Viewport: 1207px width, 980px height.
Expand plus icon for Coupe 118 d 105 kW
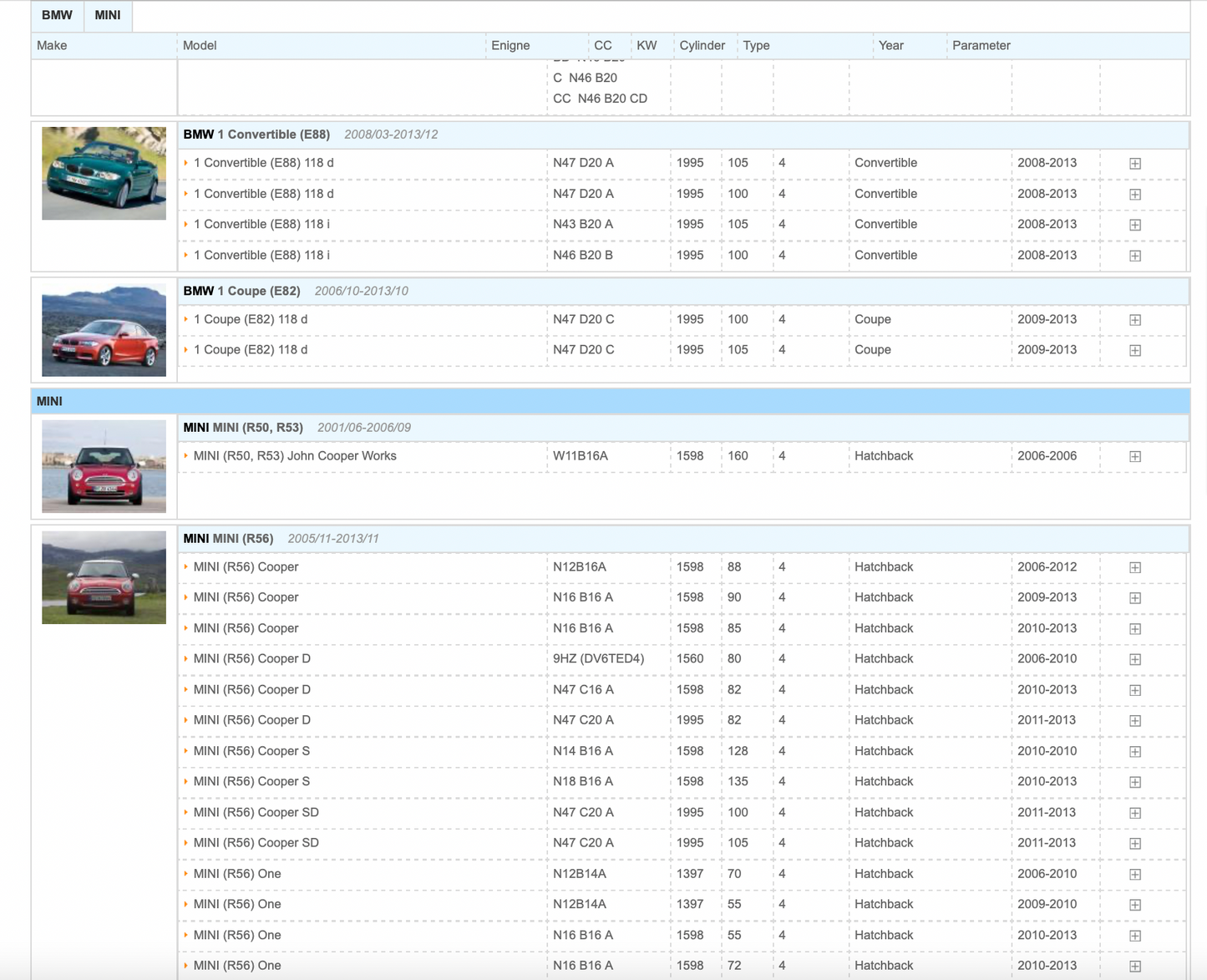coord(1135,351)
